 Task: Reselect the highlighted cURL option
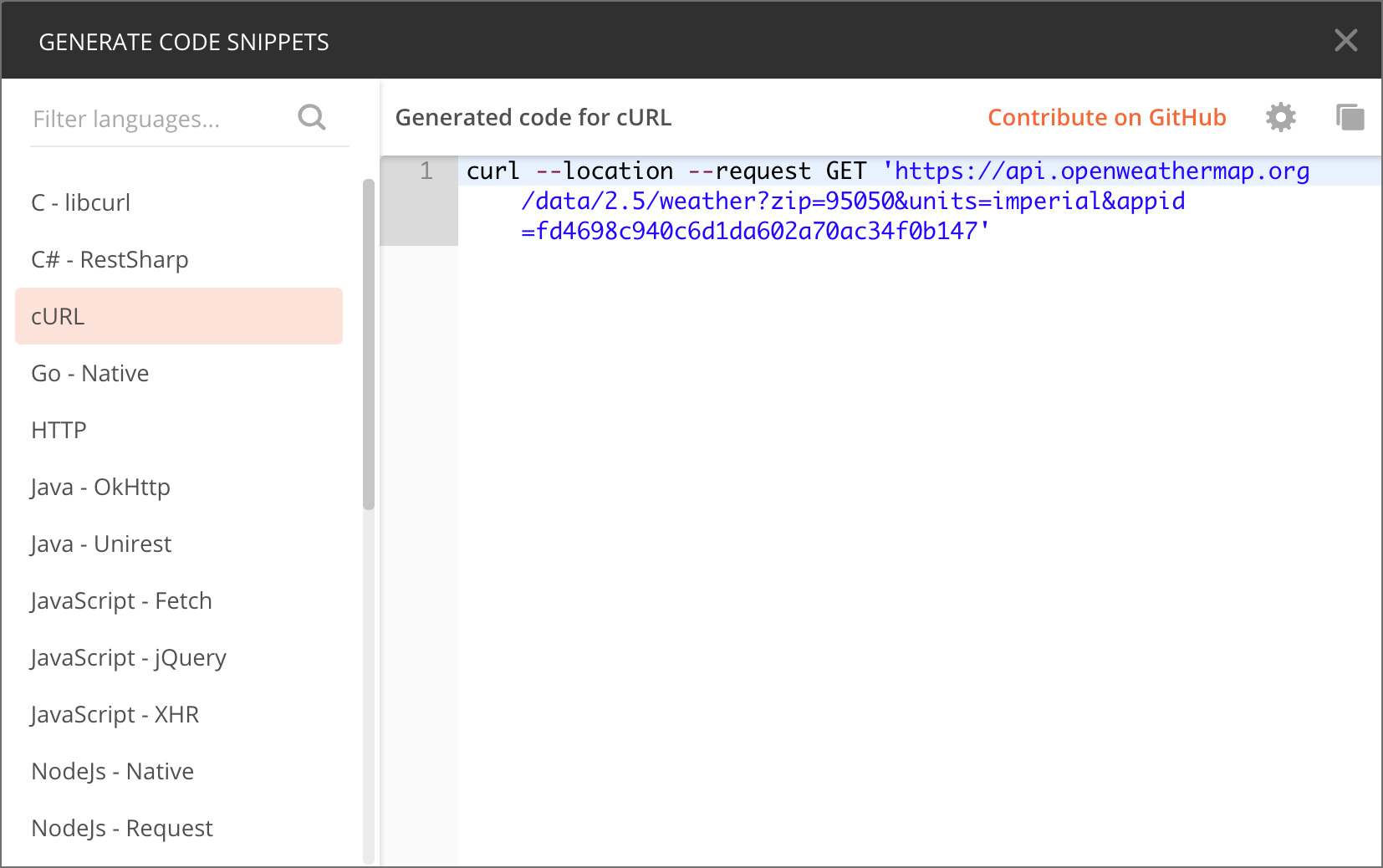pos(58,316)
